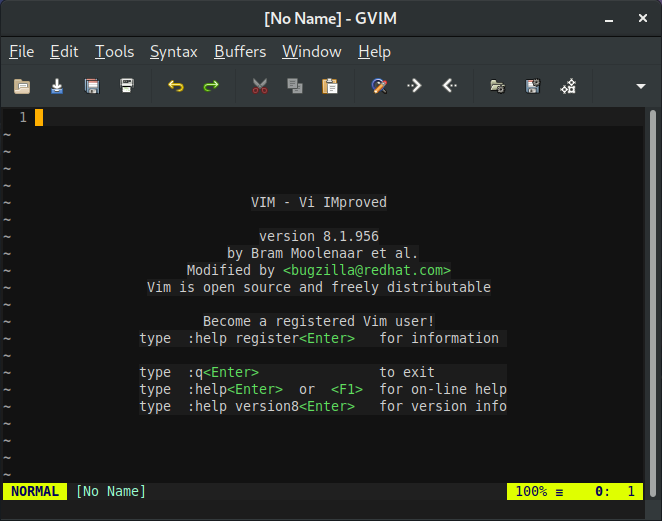Close the GVIM window

pyautogui.click(x=643, y=18)
